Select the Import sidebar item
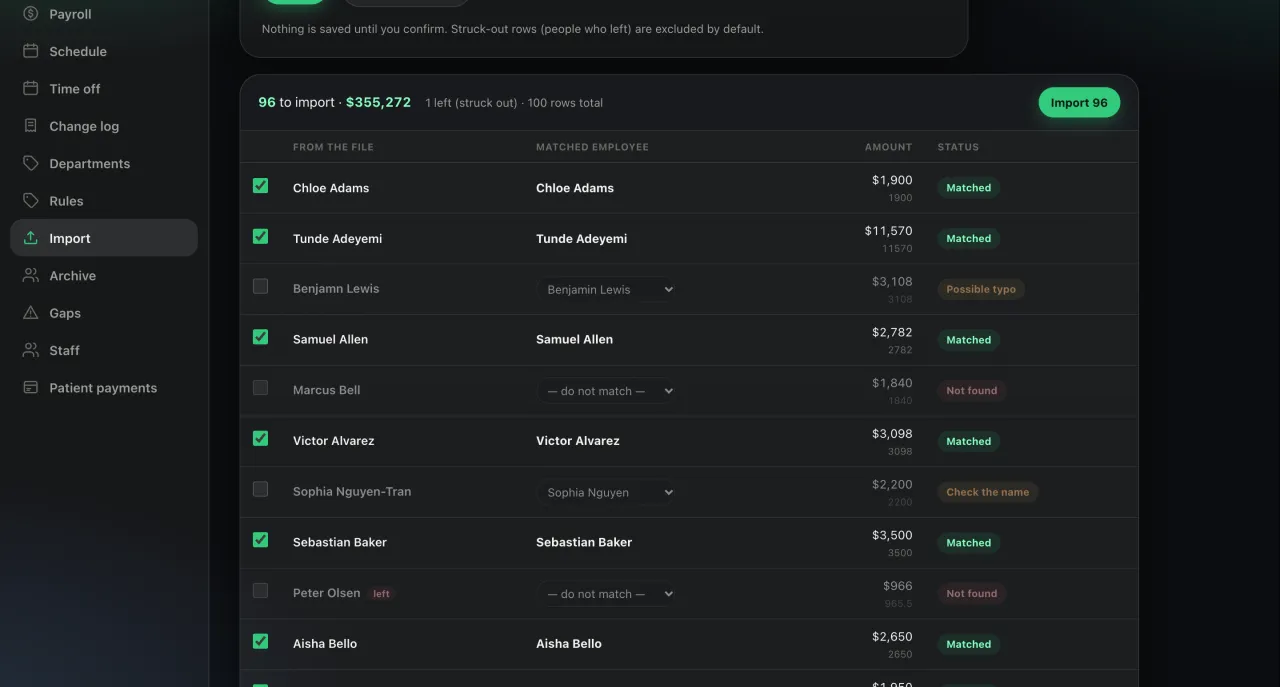This screenshot has width=1280, height=687. click(104, 238)
